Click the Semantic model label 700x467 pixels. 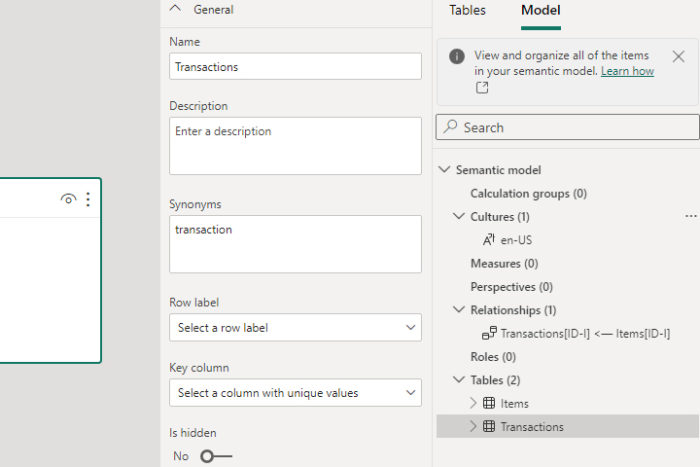498,170
